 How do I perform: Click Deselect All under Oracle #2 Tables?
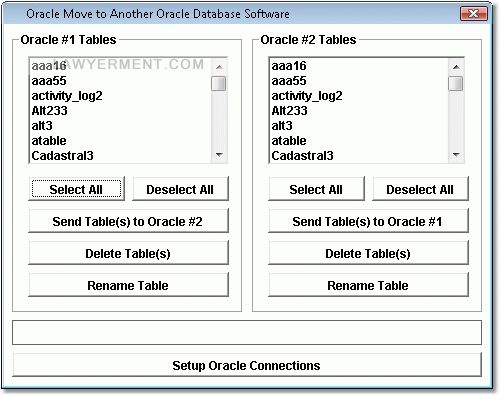tap(420, 189)
